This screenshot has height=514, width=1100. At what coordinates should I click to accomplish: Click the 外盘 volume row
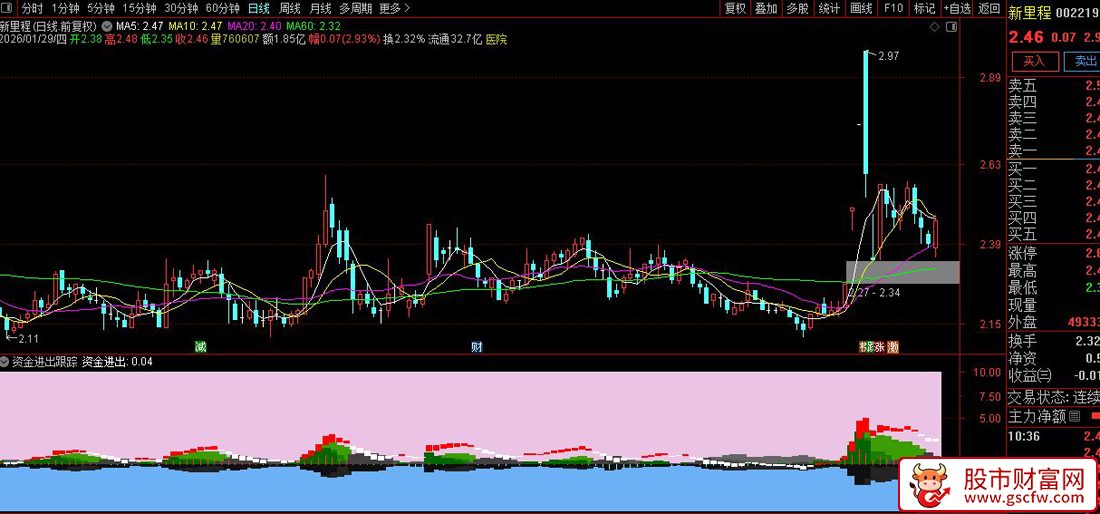[x=1054, y=322]
